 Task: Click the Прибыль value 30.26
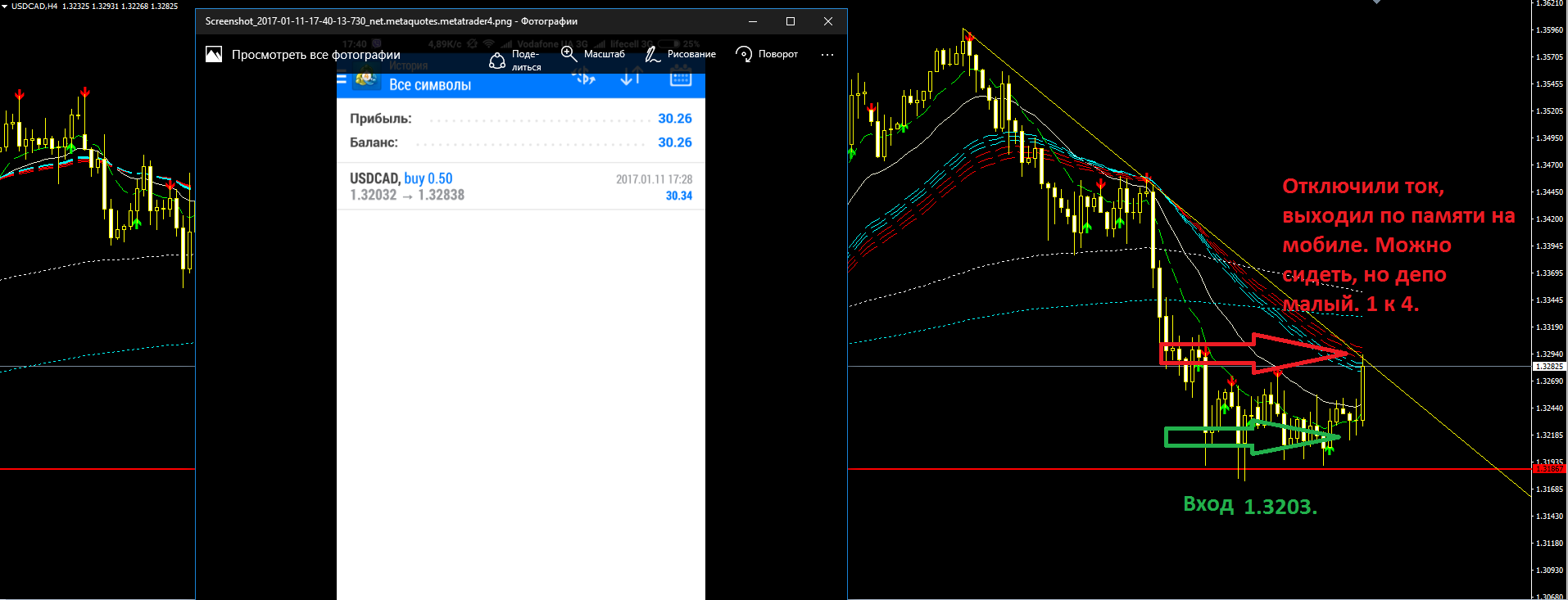point(675,119)
